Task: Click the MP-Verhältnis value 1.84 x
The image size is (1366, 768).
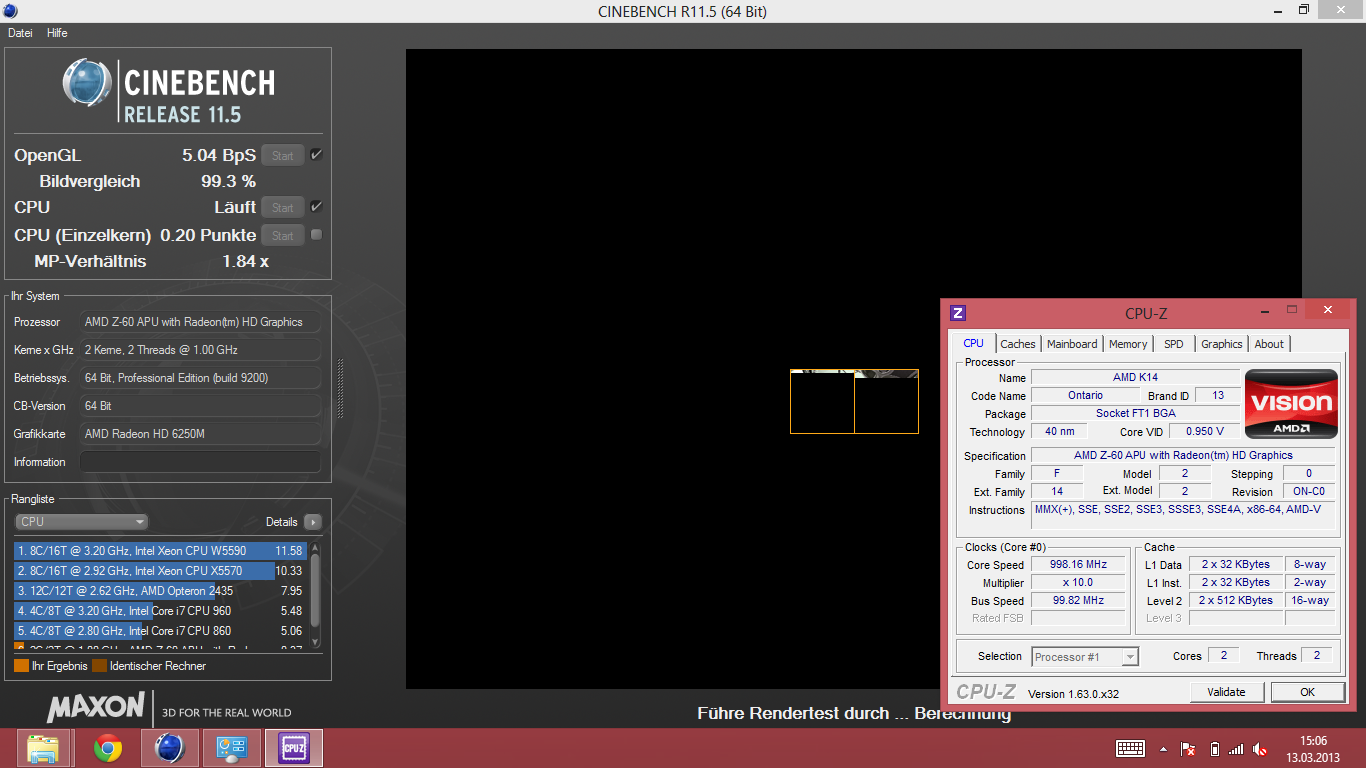Action: pos(245,262)
